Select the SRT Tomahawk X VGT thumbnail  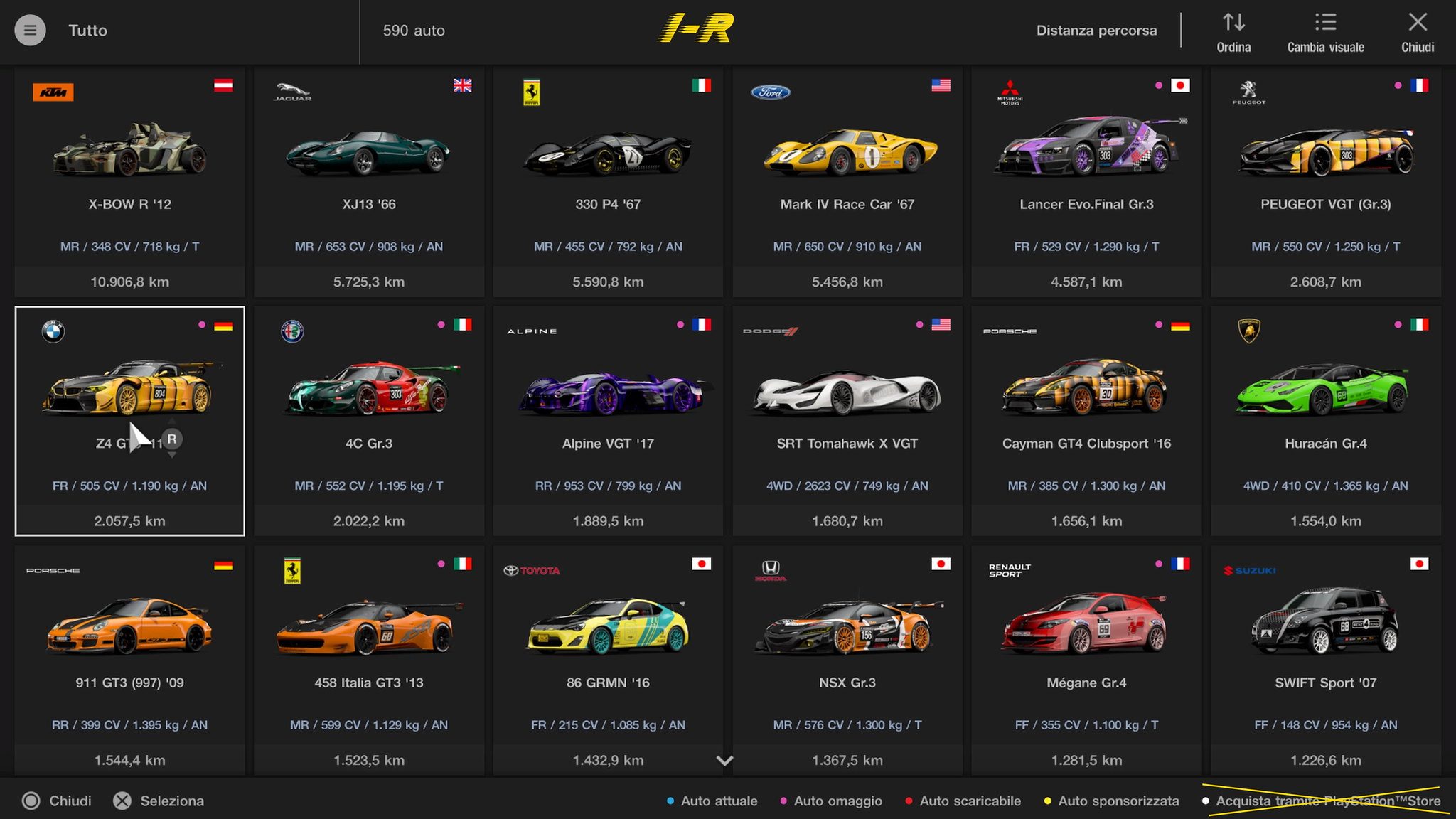pyautogui.click(x=846, y=392)
